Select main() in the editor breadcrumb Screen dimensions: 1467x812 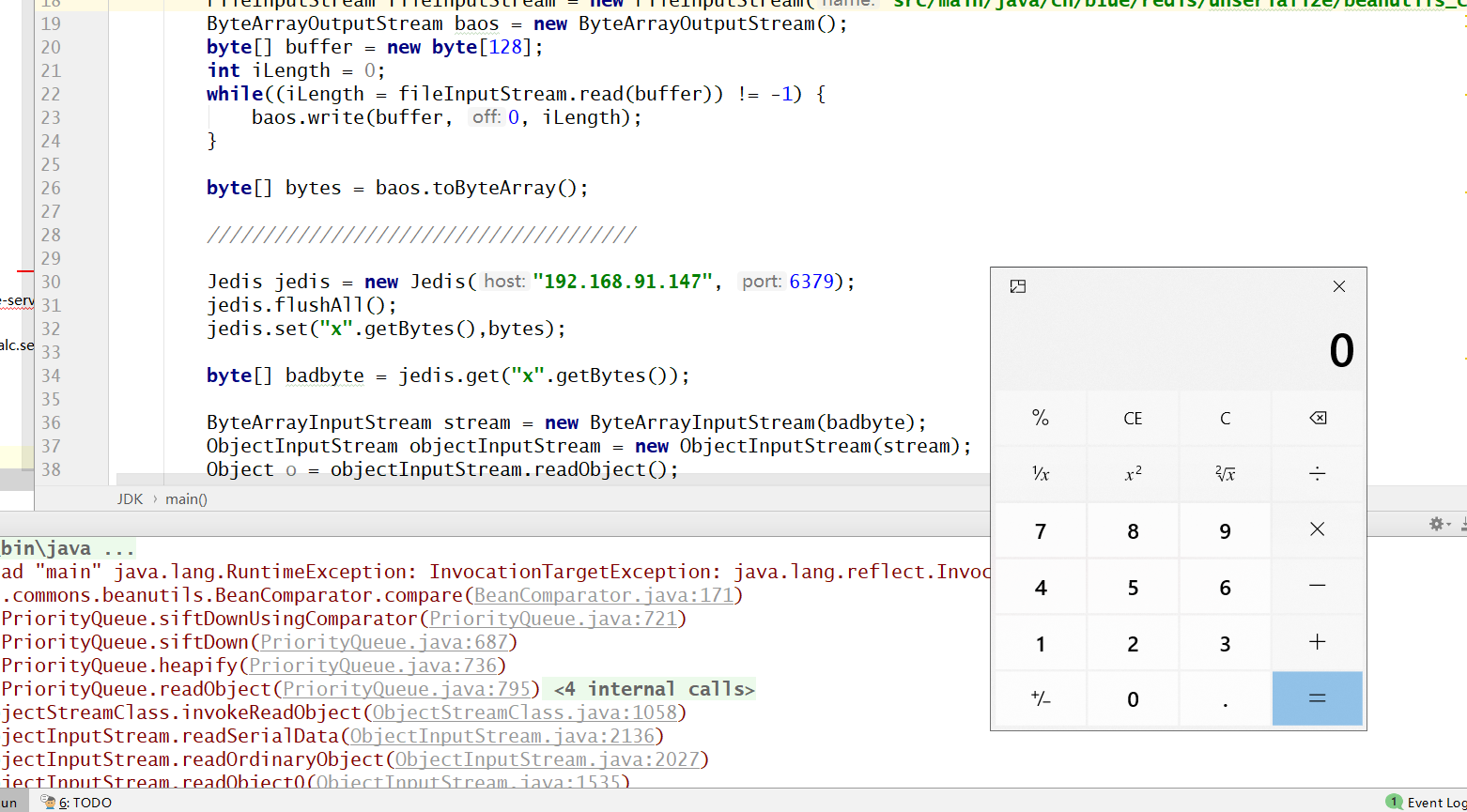[186, 498]
